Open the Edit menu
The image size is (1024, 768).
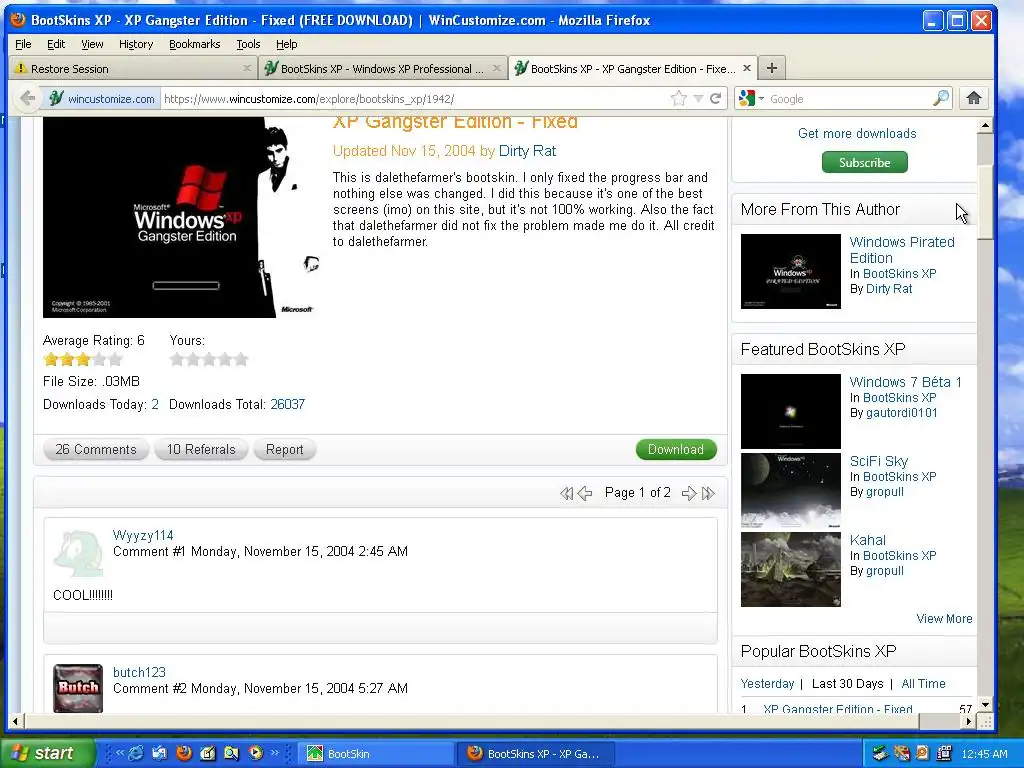[x=56, y=44]
